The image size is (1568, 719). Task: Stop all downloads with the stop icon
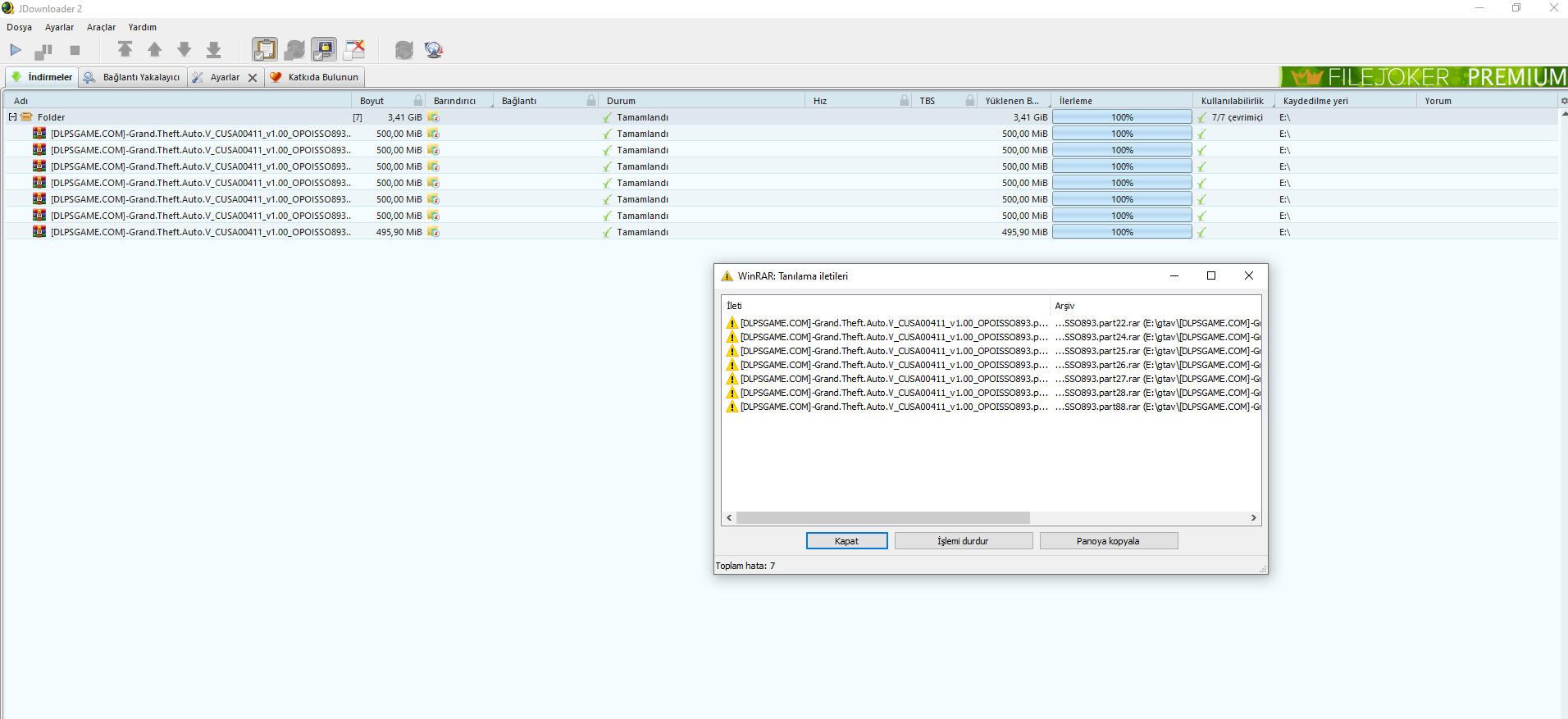click(75, 51)
